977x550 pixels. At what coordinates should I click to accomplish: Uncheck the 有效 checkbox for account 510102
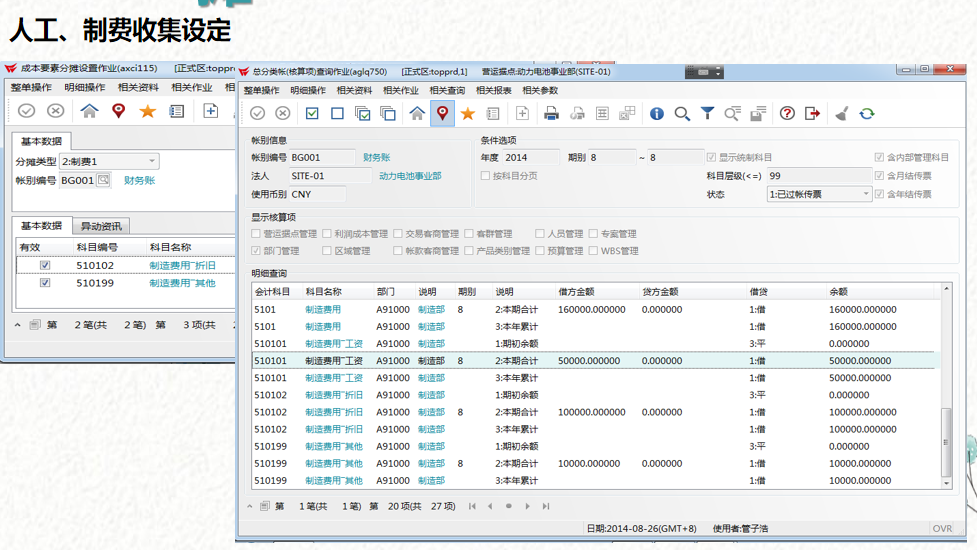point(45,266)
